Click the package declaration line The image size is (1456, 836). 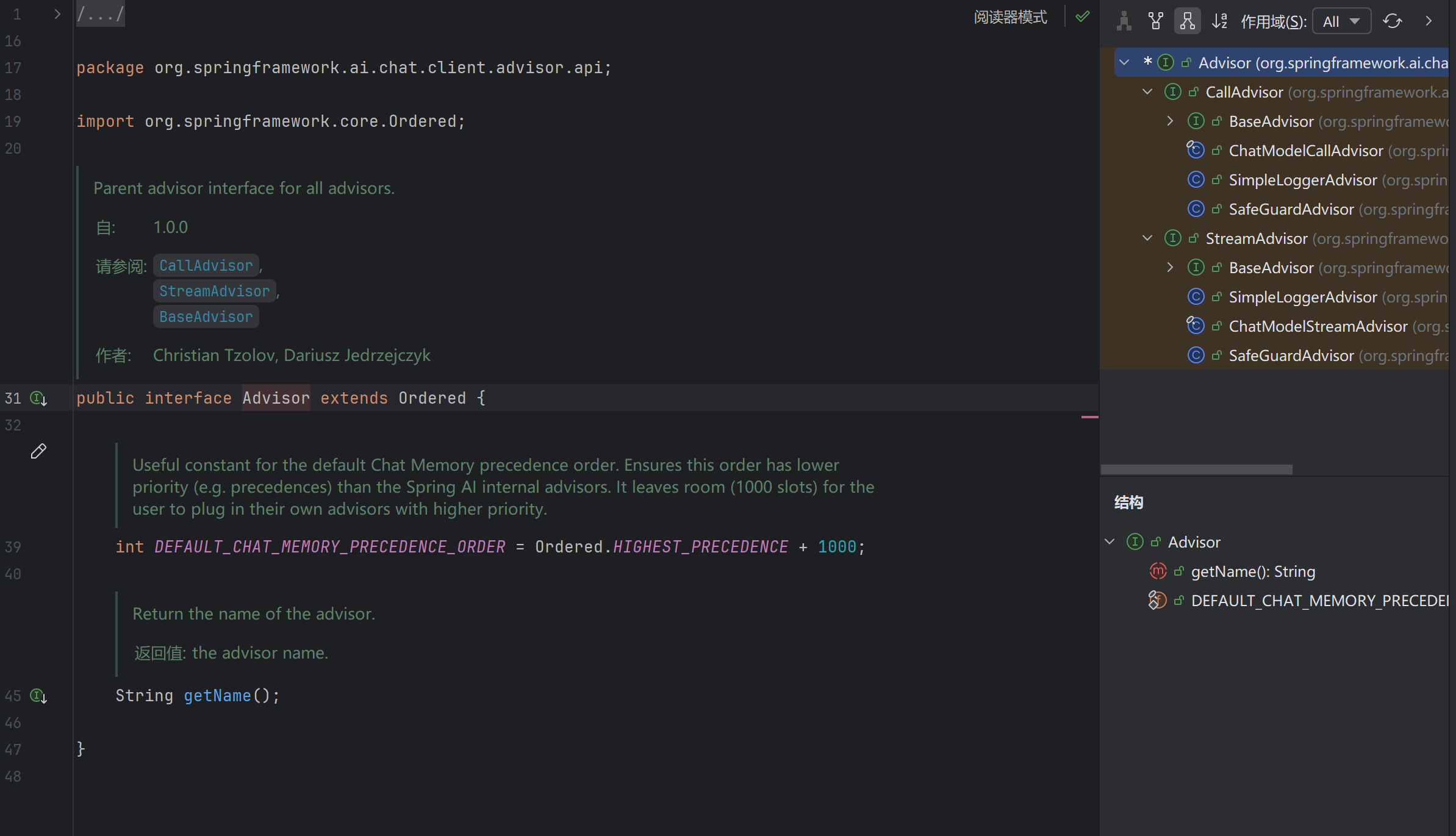[344, 68]
